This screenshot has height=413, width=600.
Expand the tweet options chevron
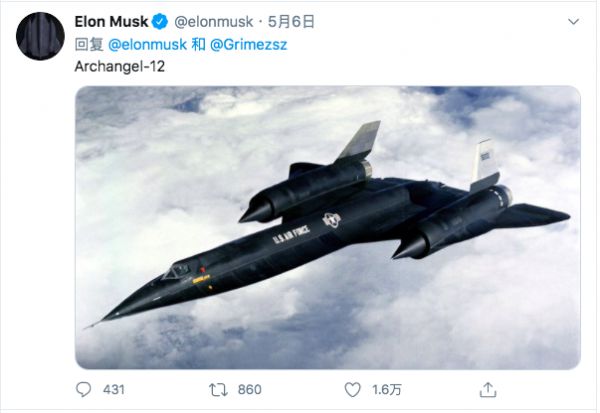pos(569,23)
